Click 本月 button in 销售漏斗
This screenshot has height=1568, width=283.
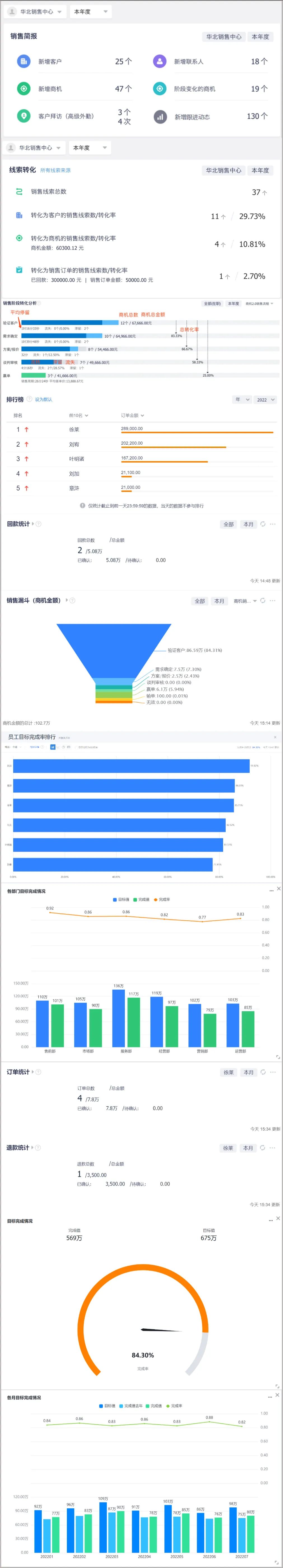219,601
